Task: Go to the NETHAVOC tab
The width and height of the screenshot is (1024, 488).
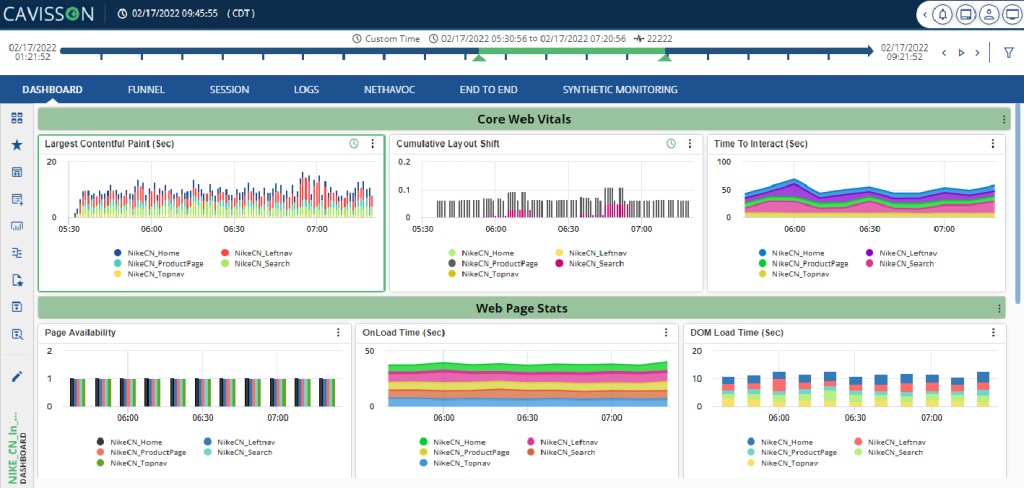Action: point(389,89)
